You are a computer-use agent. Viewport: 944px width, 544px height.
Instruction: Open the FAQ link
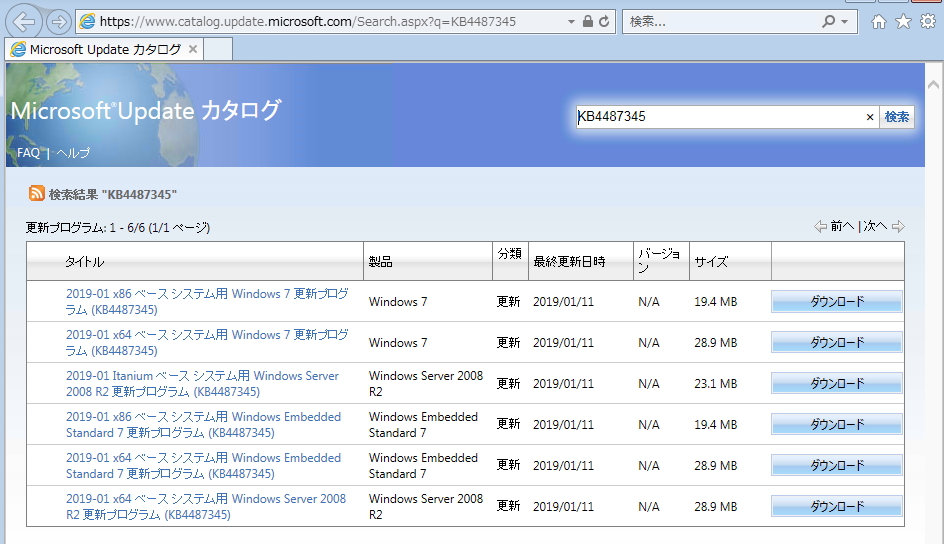[x=28, y=153]
